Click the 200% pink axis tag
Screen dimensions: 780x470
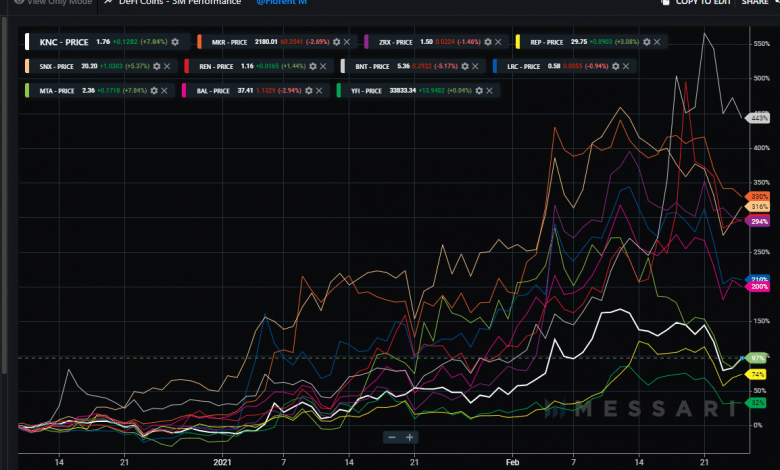[758, 286]
